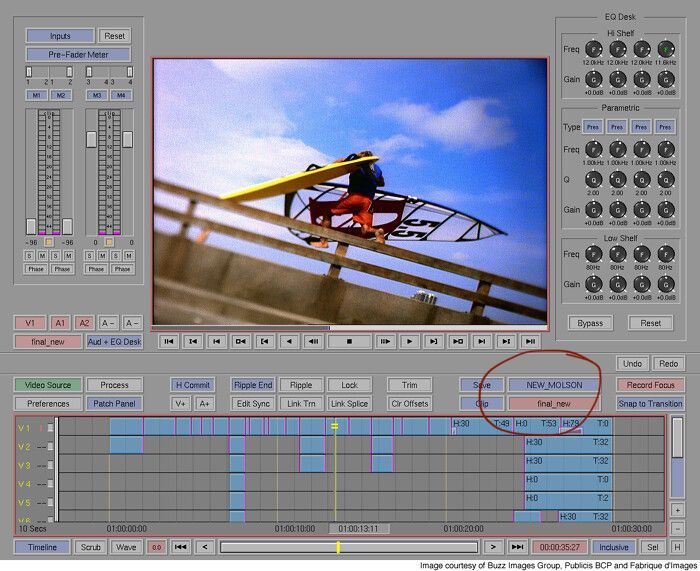Open the Snap to Transition option box
700x571 pixels.
pyautogui.click(x=650, y=404)
